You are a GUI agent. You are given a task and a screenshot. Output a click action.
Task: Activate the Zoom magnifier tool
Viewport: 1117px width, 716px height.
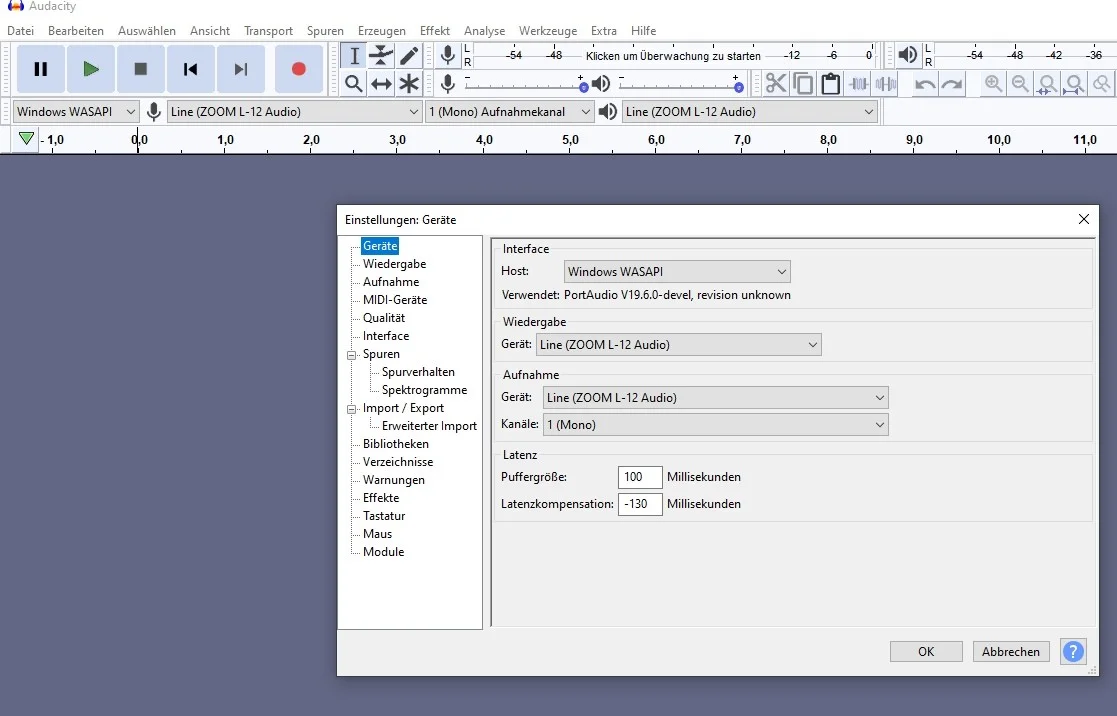point(353,84)
